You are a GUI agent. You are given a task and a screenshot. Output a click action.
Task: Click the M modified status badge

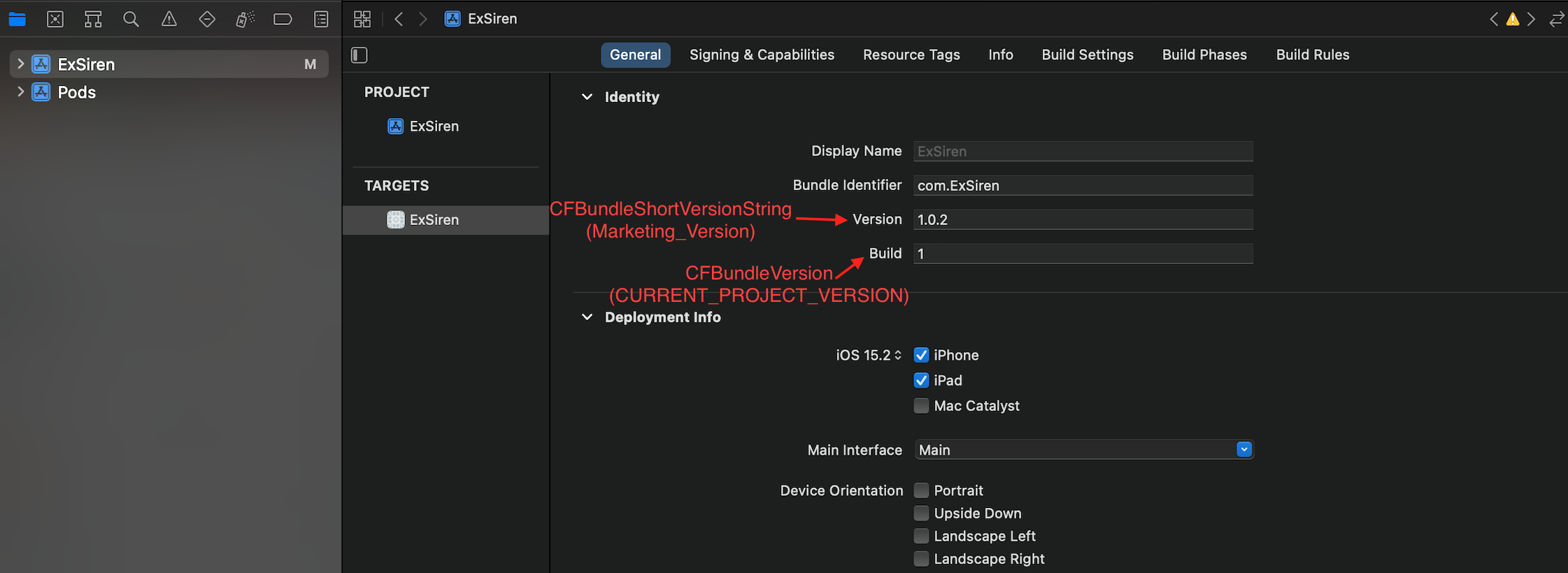pyautogui.click(x=311, y=64)
